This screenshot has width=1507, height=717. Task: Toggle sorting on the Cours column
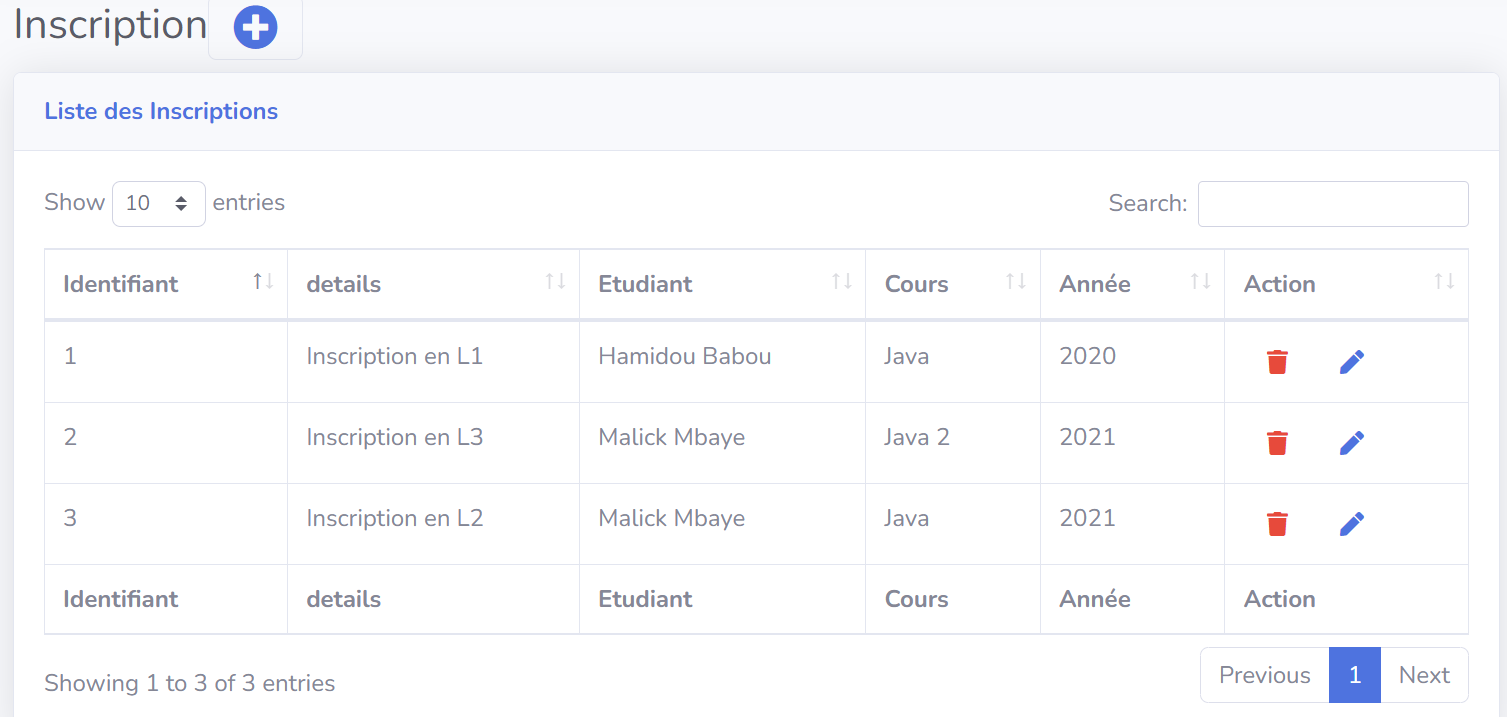(x=1014, y=282)
